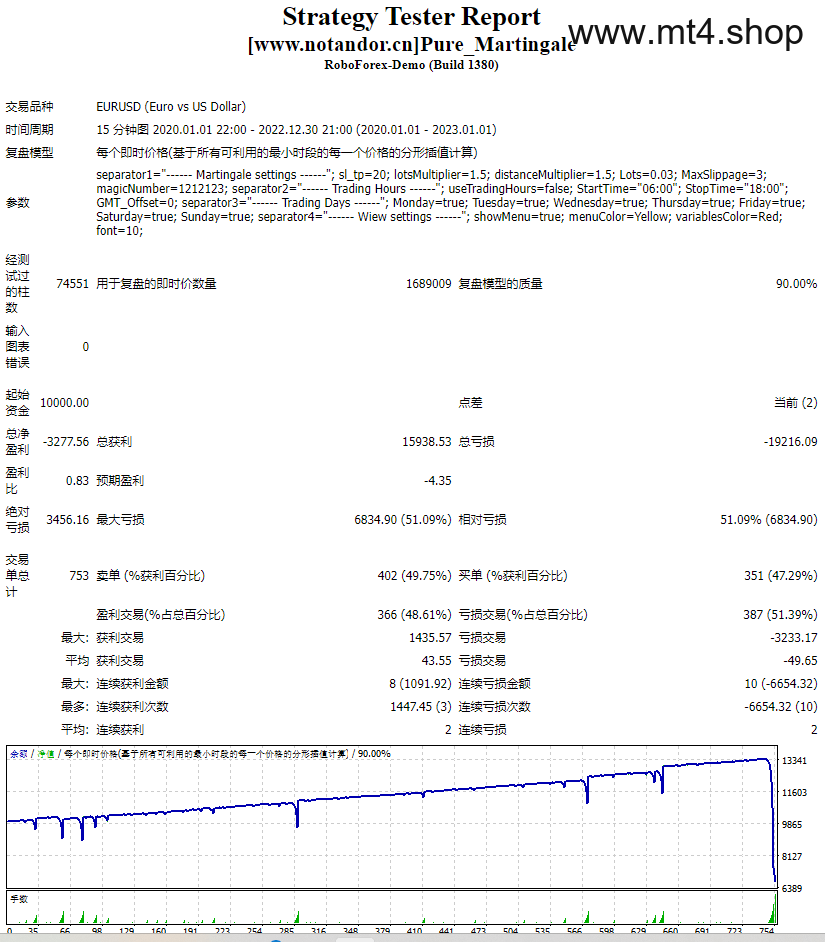Click the bars in test value 74551

(72, 284)
